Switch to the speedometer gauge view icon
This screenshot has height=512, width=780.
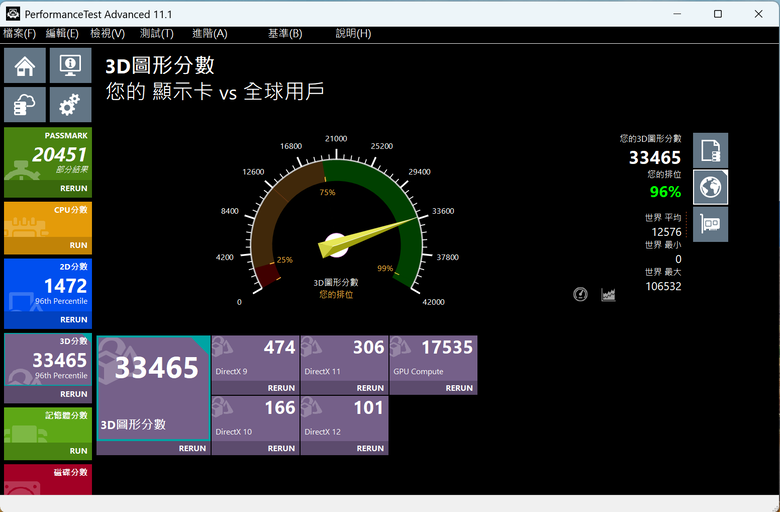[x=580, y=294]
